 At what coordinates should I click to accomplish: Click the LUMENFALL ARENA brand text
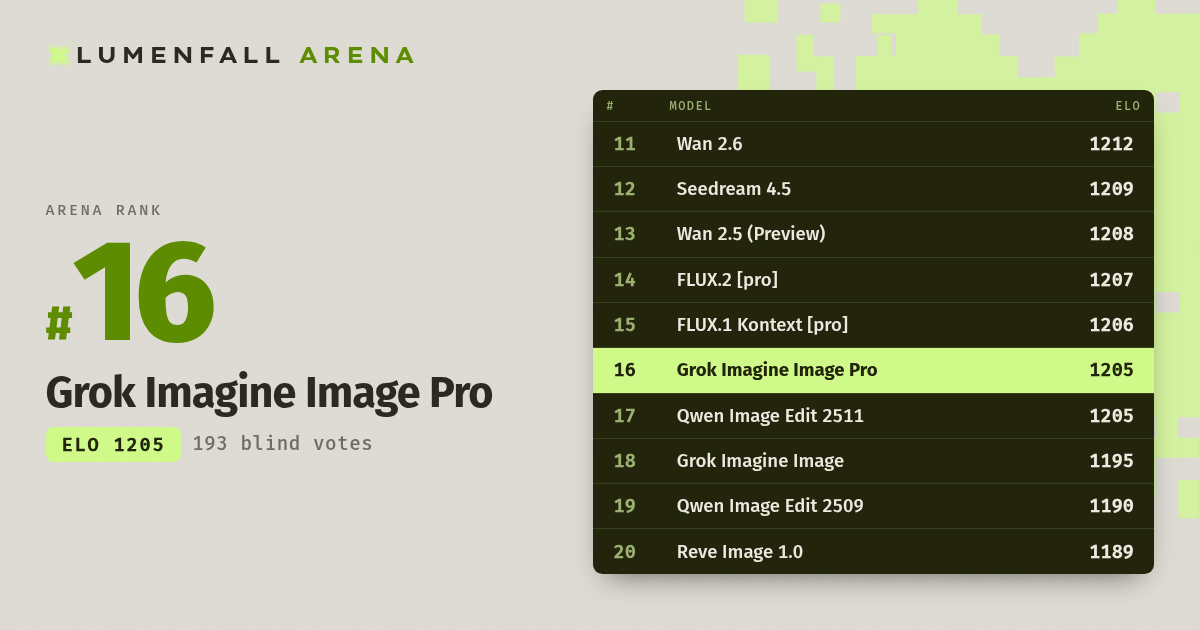pos(245,56)
